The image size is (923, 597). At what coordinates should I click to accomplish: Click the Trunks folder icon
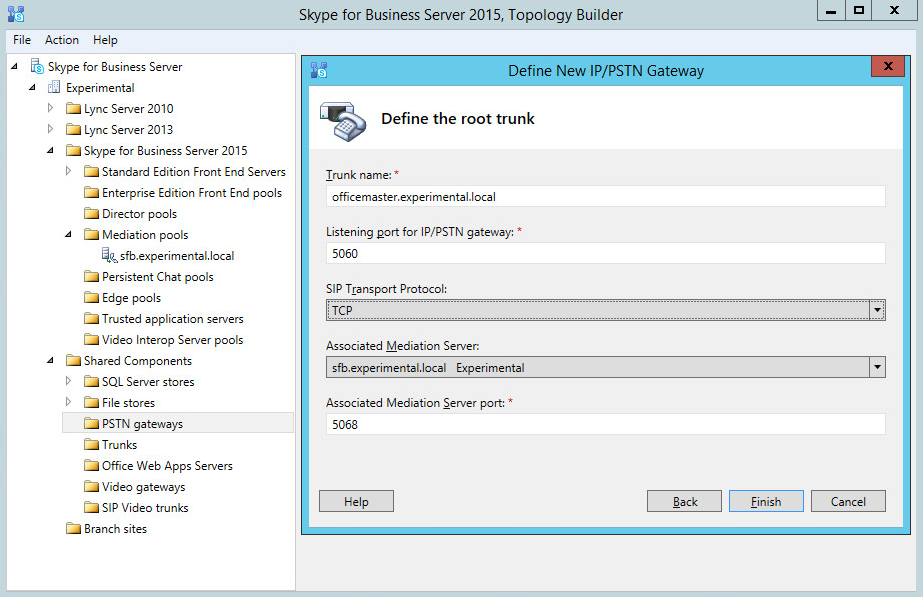(91, 445)
